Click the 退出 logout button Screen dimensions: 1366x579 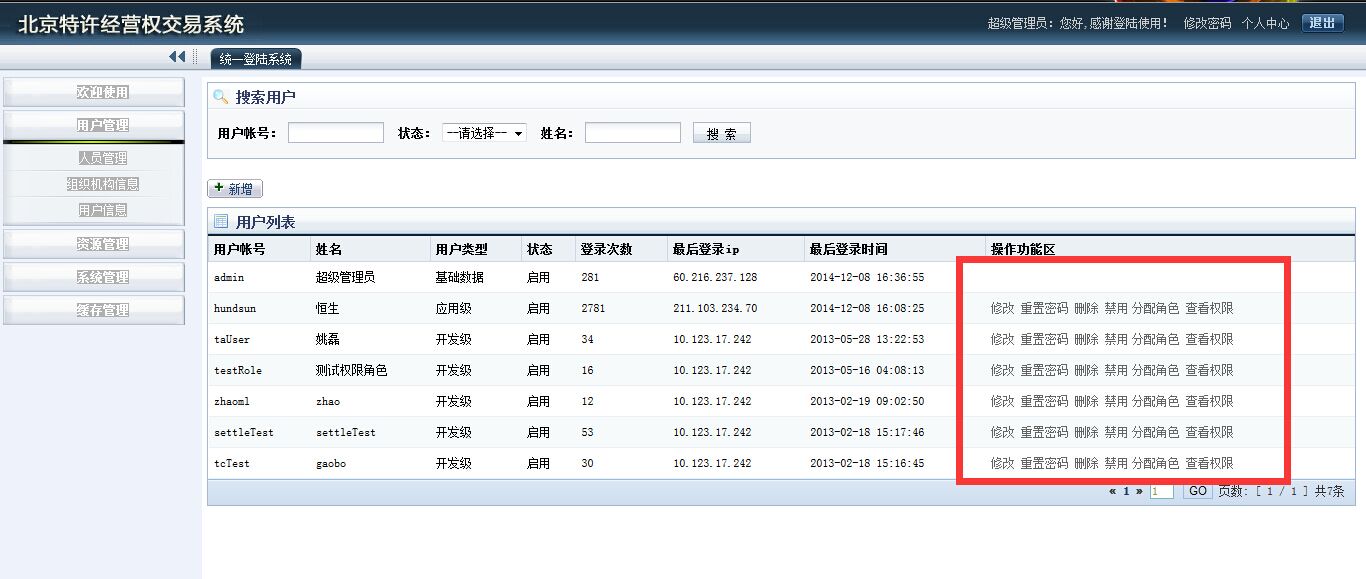click(x=1322, y=23)
